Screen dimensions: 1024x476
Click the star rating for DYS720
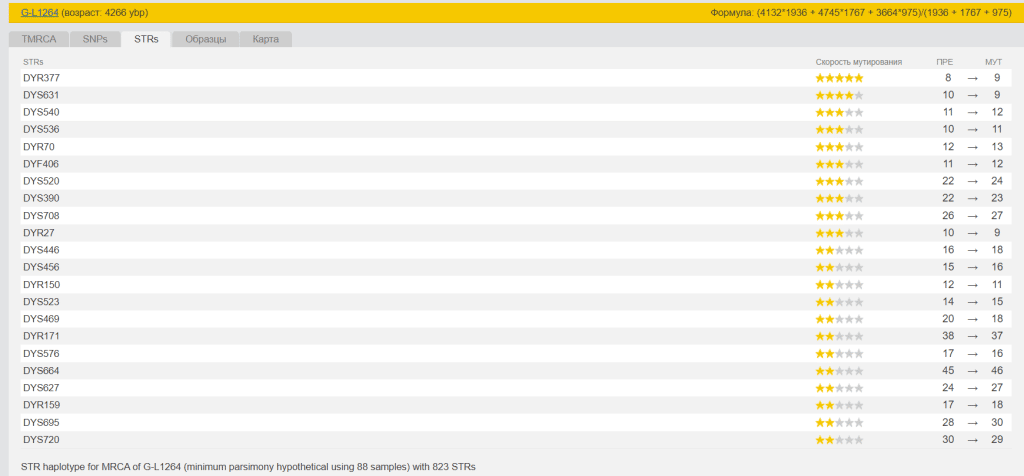coord(839,440)
